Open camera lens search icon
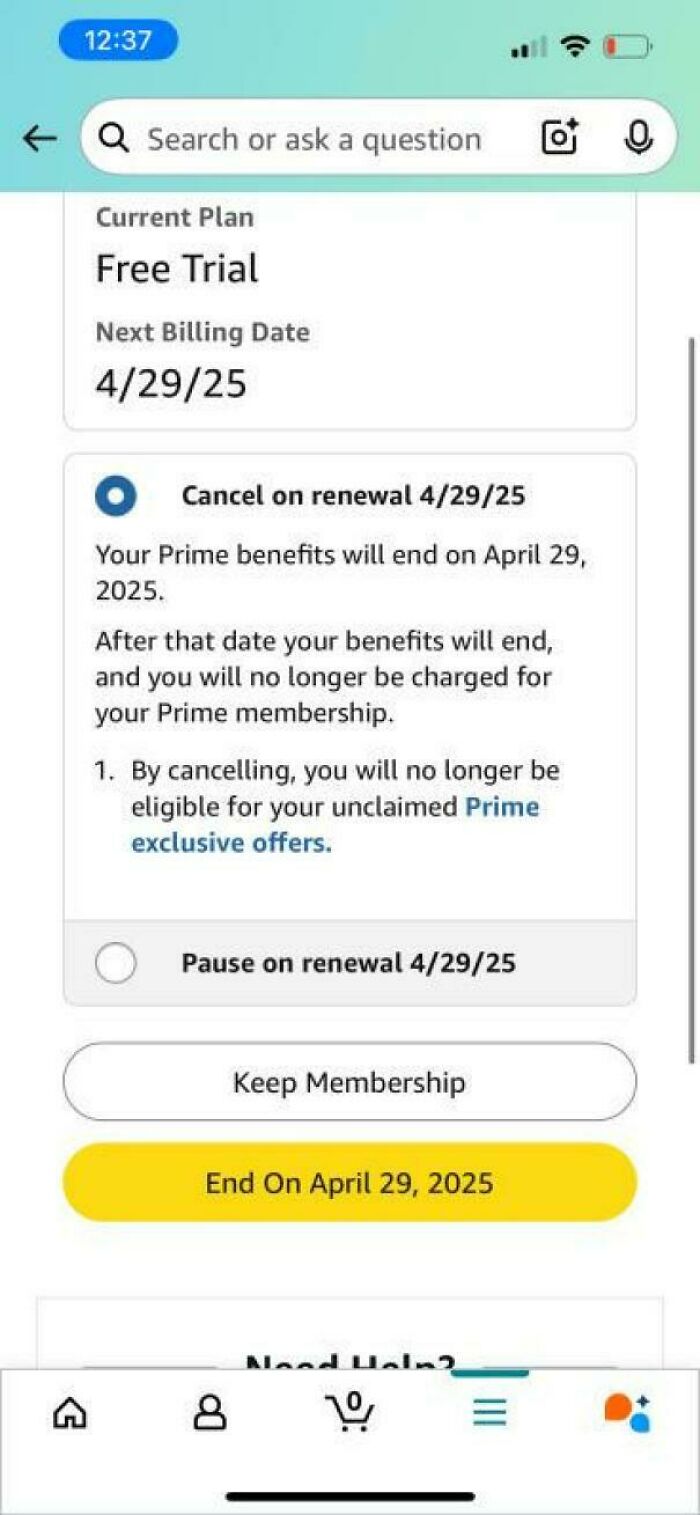The image size is (700, 1515). click(560, 138)
